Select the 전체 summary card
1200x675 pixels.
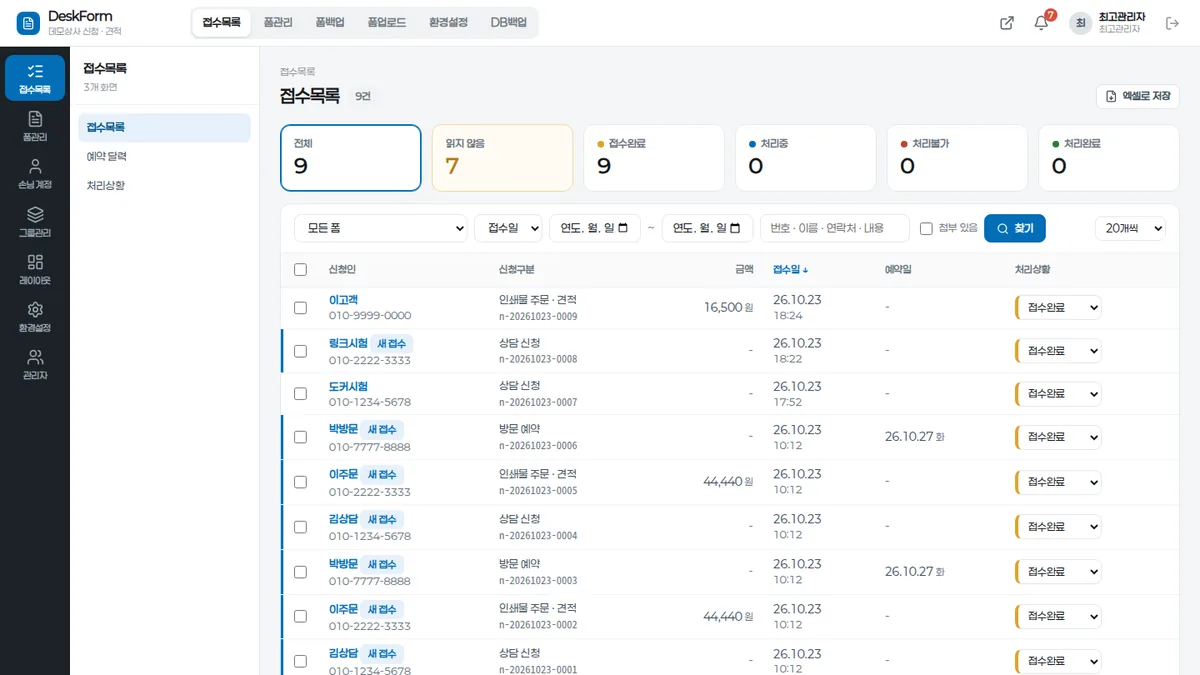[x=351, y=158]
